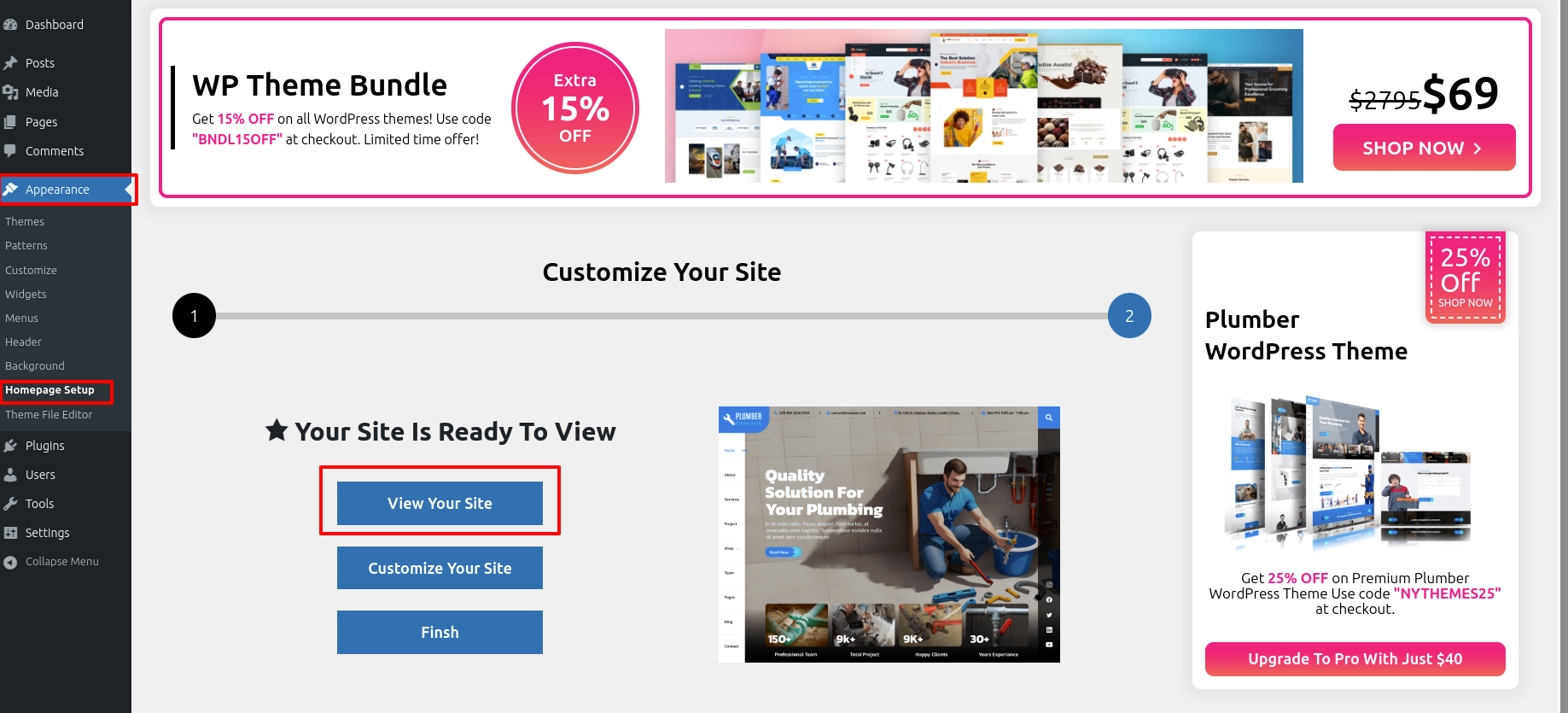Click the Plugins plug icon
This screenshot has height=713, width=1568.
point(10,446)
